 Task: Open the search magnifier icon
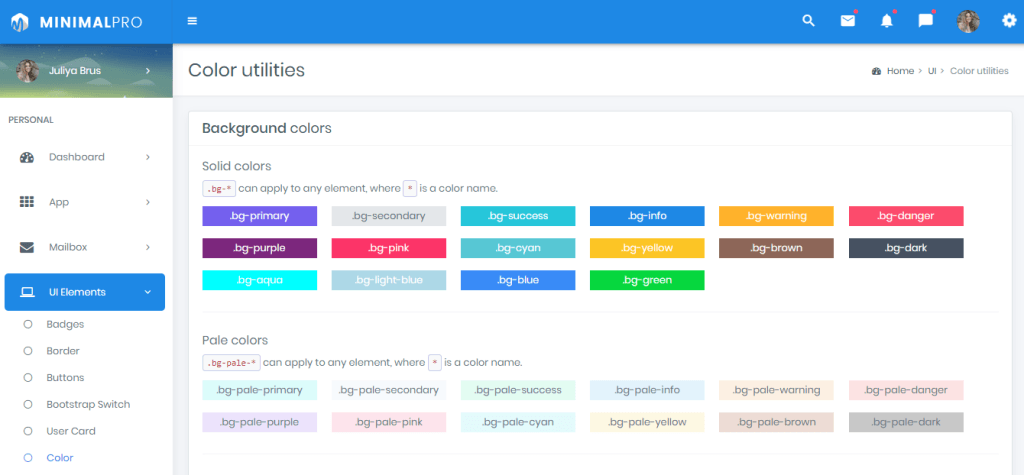click(808, 21)
